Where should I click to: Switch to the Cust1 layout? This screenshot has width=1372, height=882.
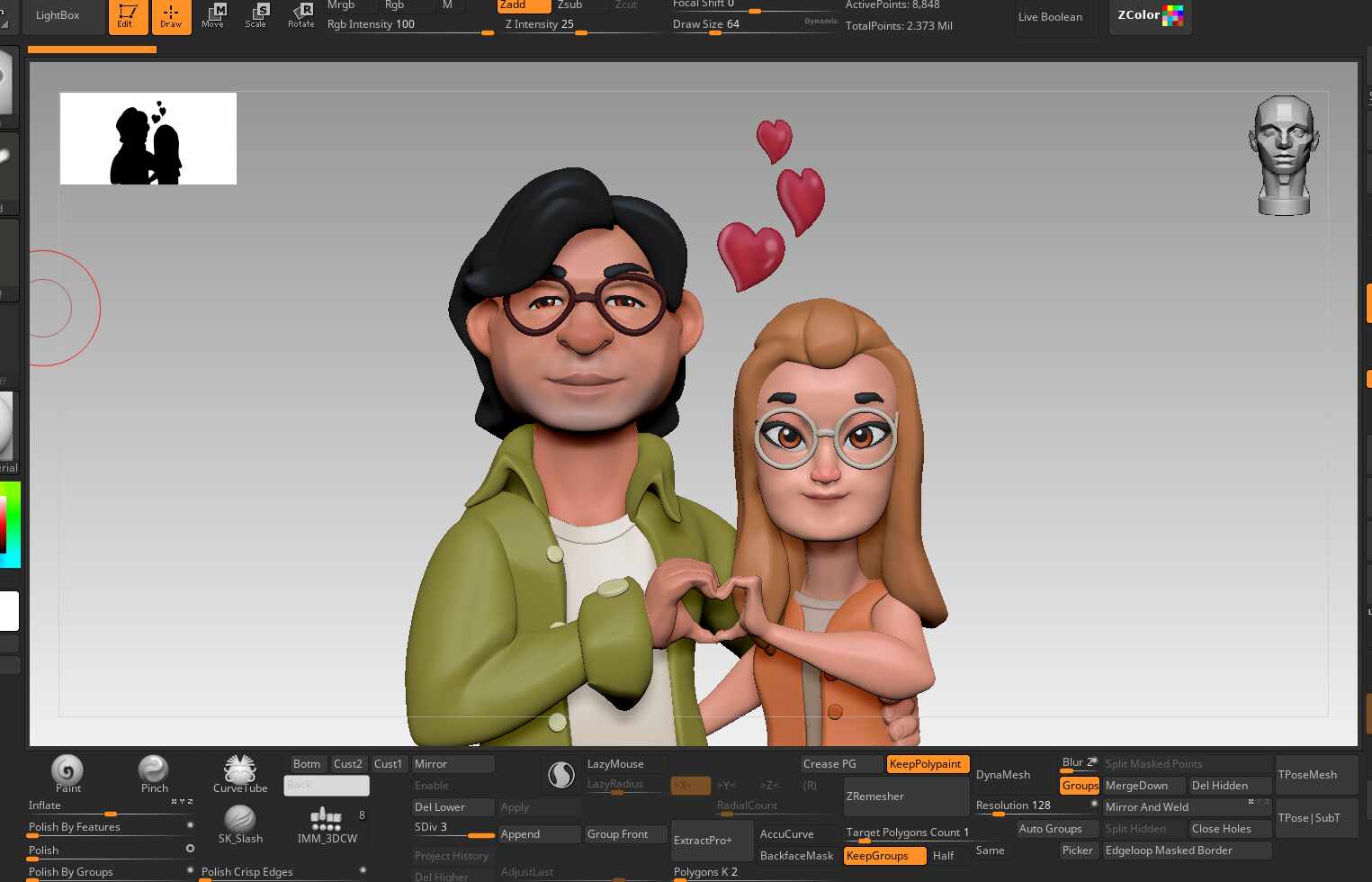388,764
